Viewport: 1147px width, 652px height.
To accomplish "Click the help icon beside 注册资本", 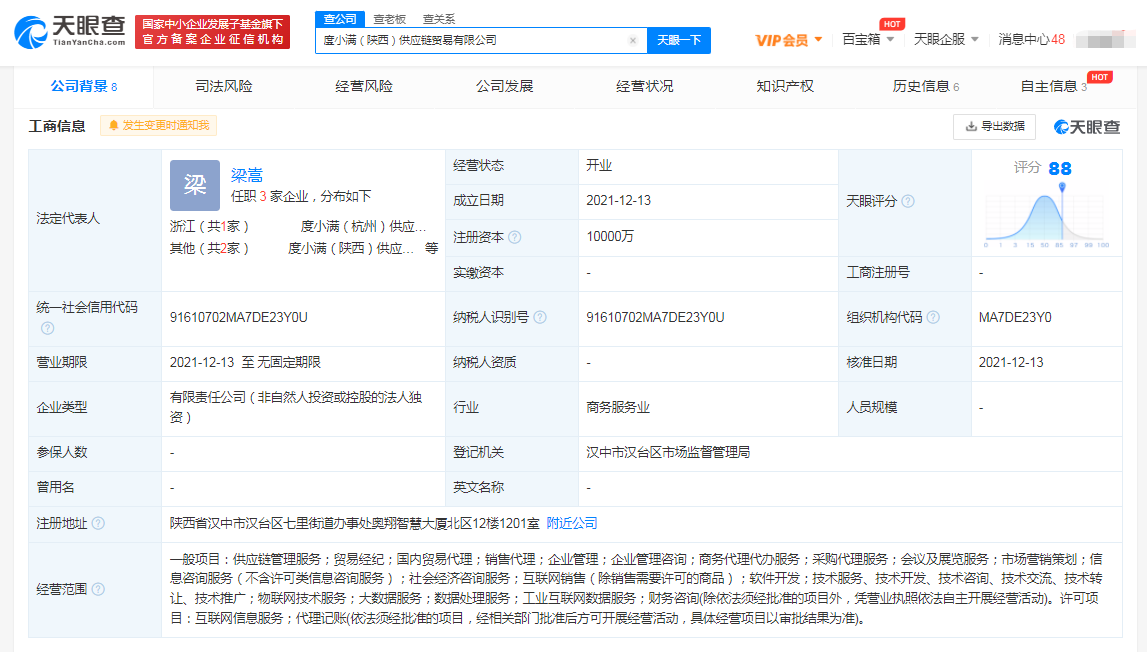I will click(515, 237).
